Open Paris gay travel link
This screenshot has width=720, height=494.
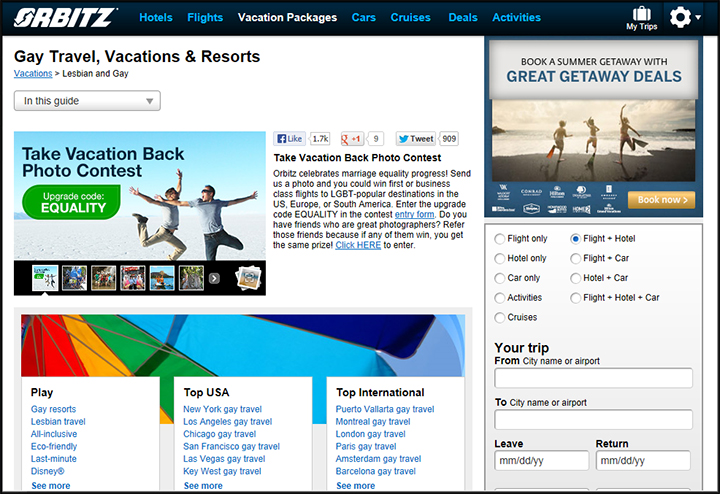pos(366,446)
